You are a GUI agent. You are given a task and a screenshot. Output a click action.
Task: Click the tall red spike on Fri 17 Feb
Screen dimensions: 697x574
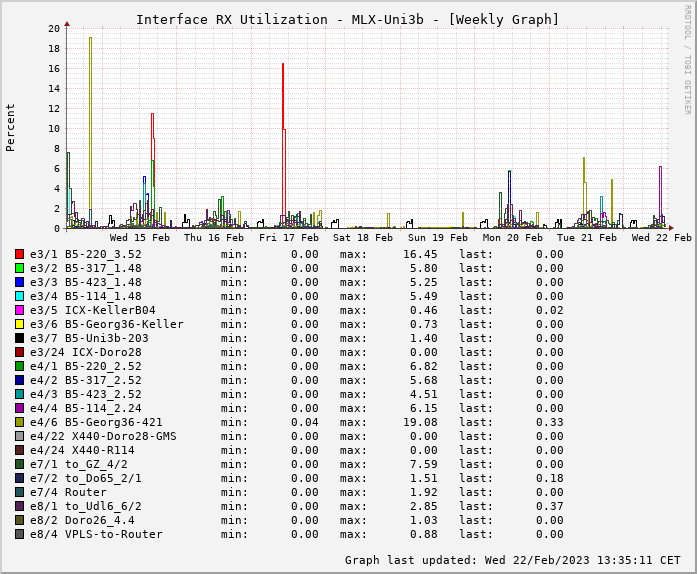283,100
